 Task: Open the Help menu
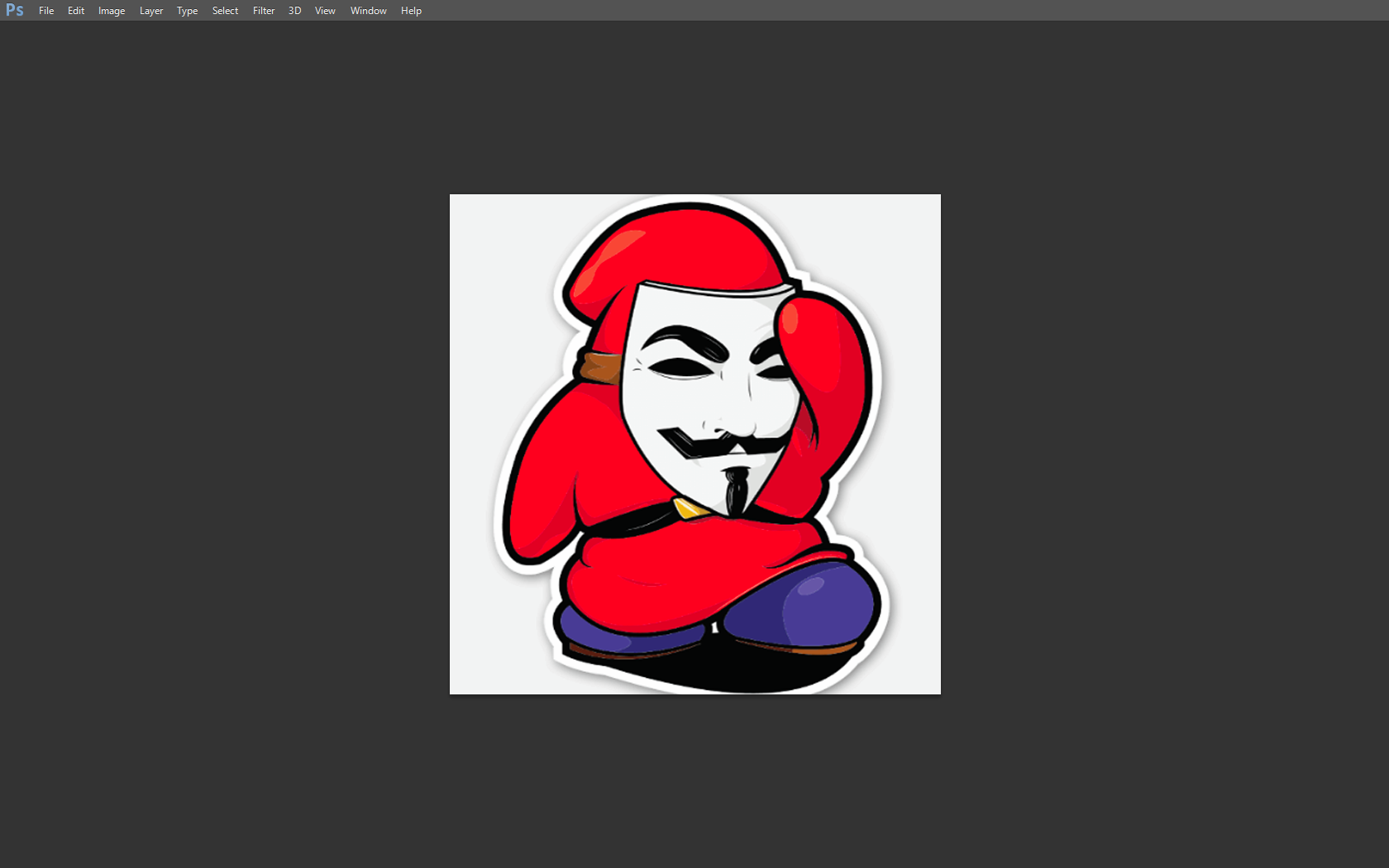[411, 11]
